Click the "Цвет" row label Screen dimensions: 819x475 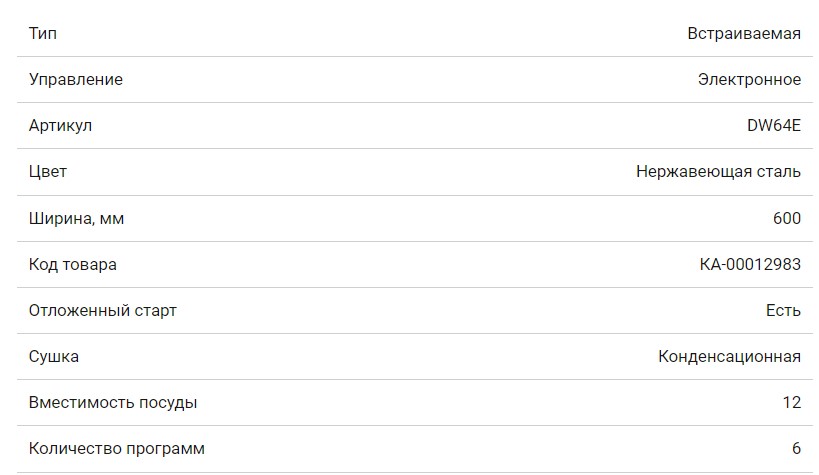click(x=48, y=172)
